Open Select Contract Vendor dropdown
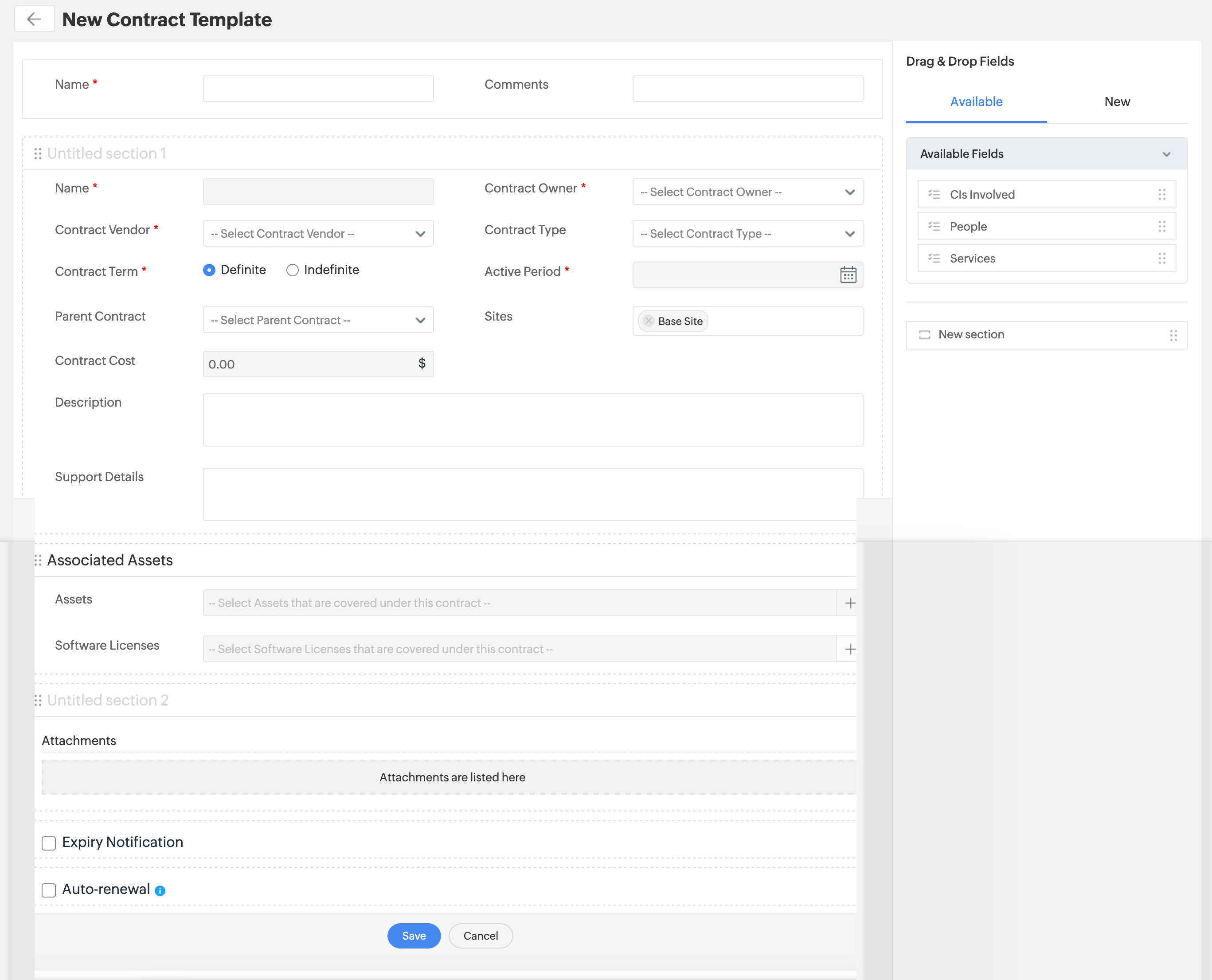Viewport: 1212px width, 980px height. [318, 234]
